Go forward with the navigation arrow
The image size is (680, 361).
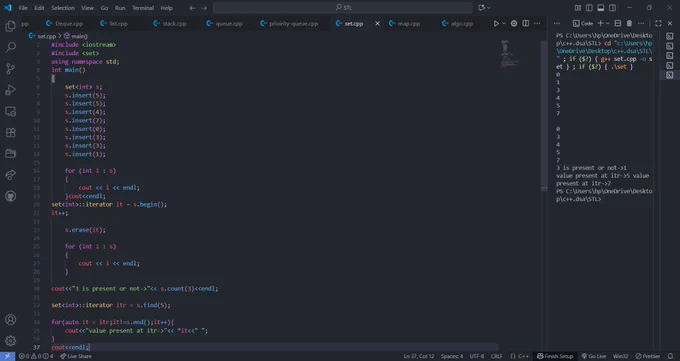(204, 8)
